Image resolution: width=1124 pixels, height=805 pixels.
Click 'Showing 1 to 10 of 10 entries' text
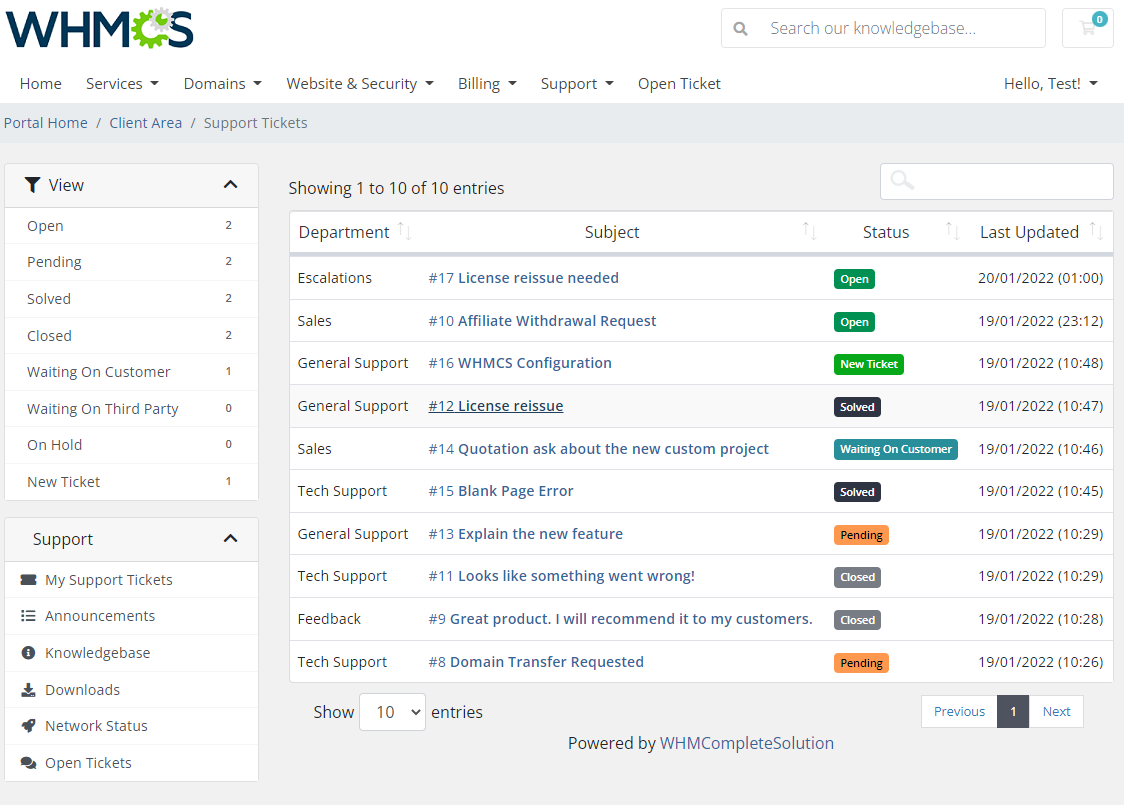(x=396, y=188)
